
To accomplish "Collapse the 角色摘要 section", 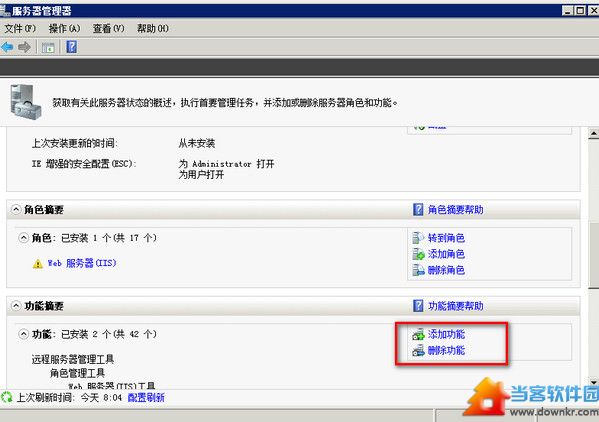I will [16, 209].
